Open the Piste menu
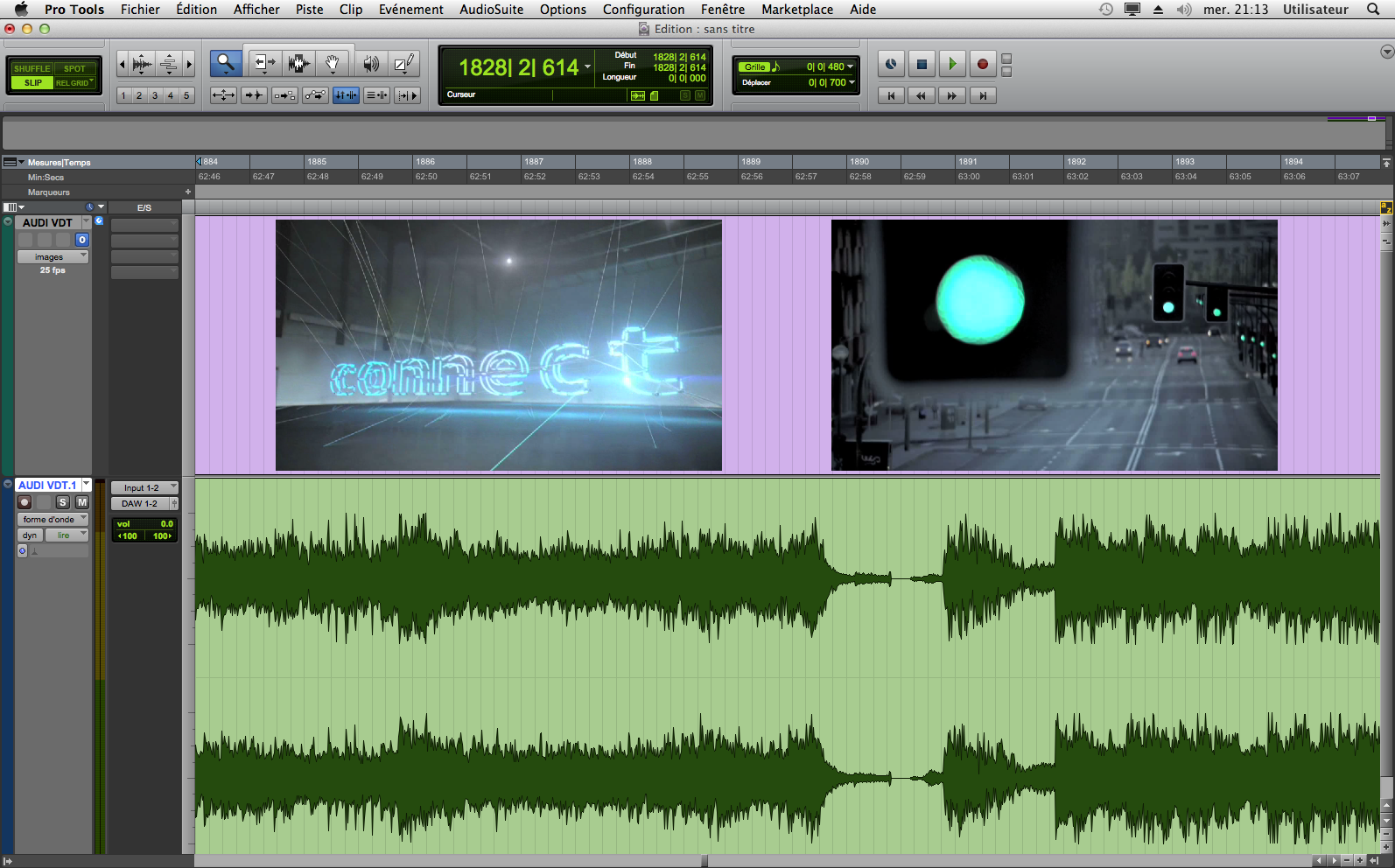Viewport: 1395px width, 868px height. point(309,9)
